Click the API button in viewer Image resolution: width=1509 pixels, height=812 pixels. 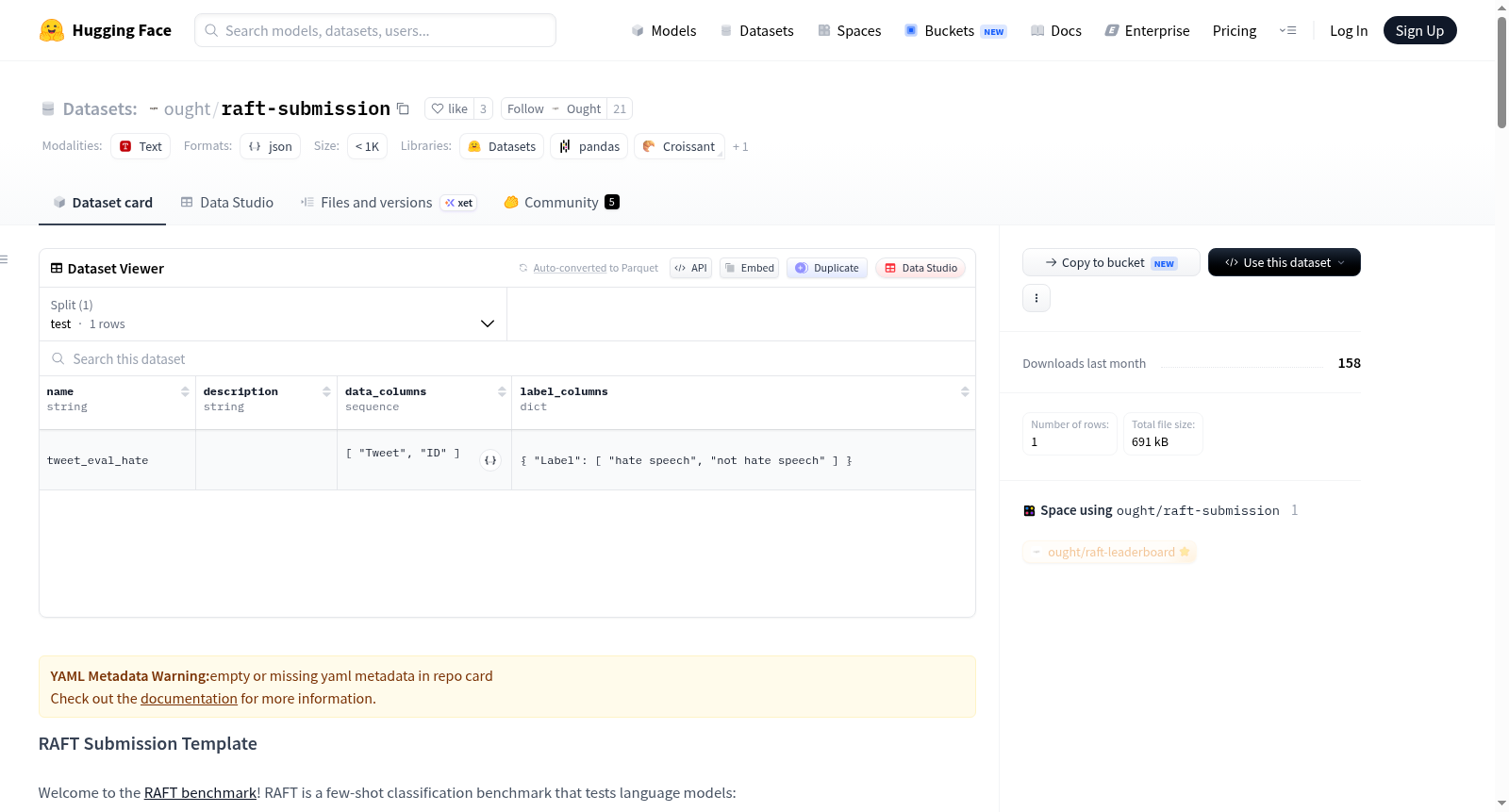click(690, 268)
